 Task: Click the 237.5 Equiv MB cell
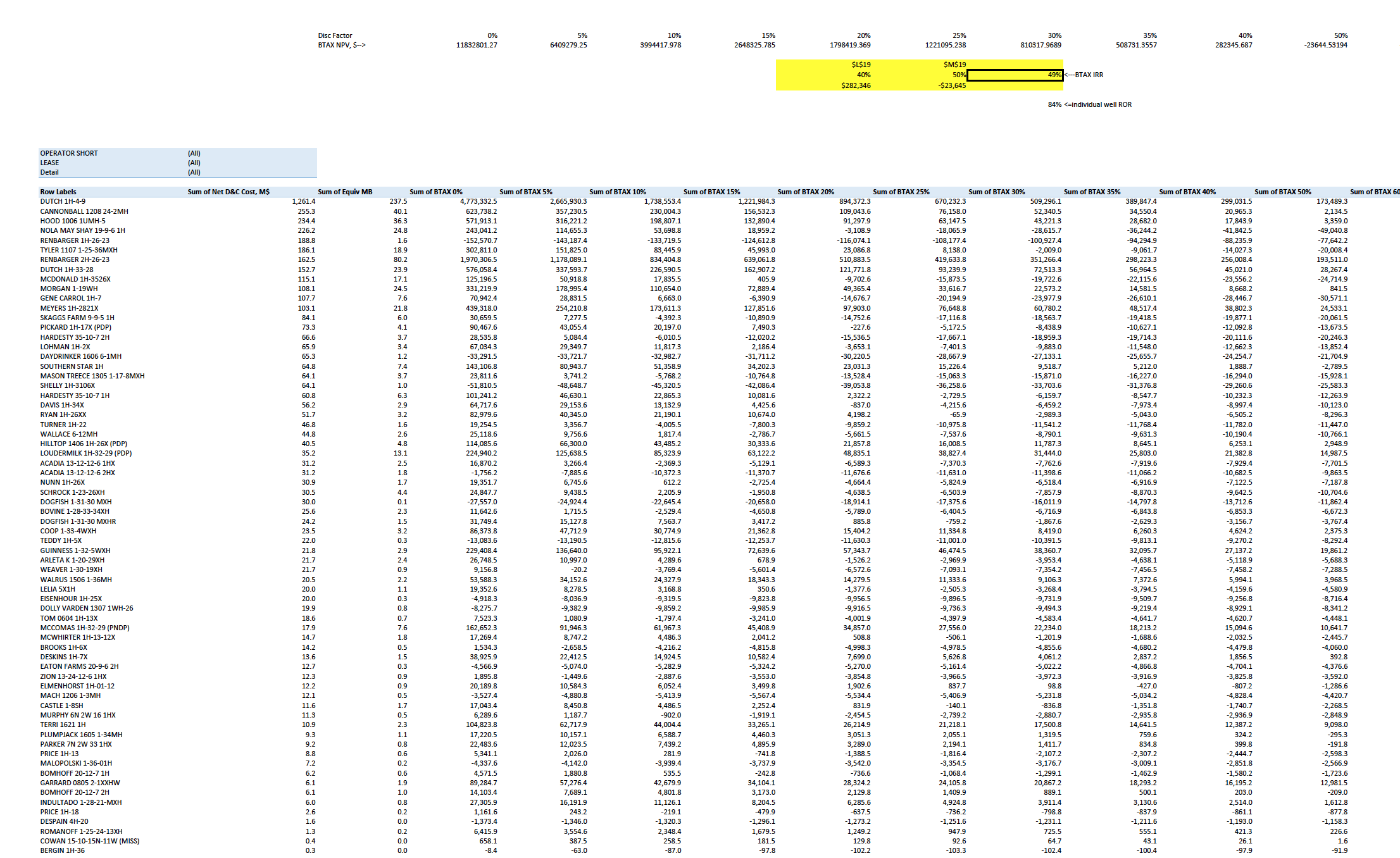tap(399, 201)
